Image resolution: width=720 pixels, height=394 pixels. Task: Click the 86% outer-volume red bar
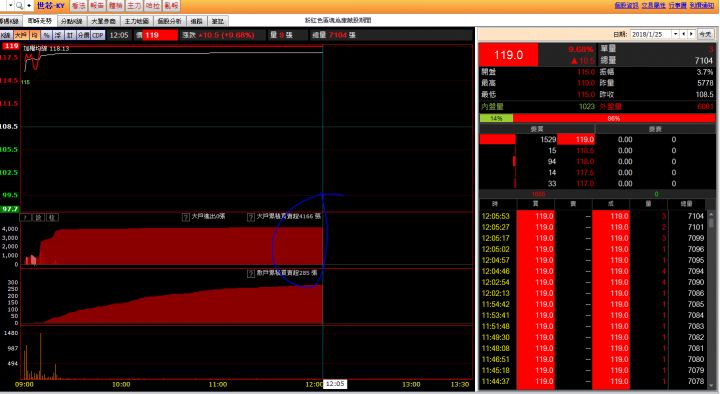[x=614, y=118]
